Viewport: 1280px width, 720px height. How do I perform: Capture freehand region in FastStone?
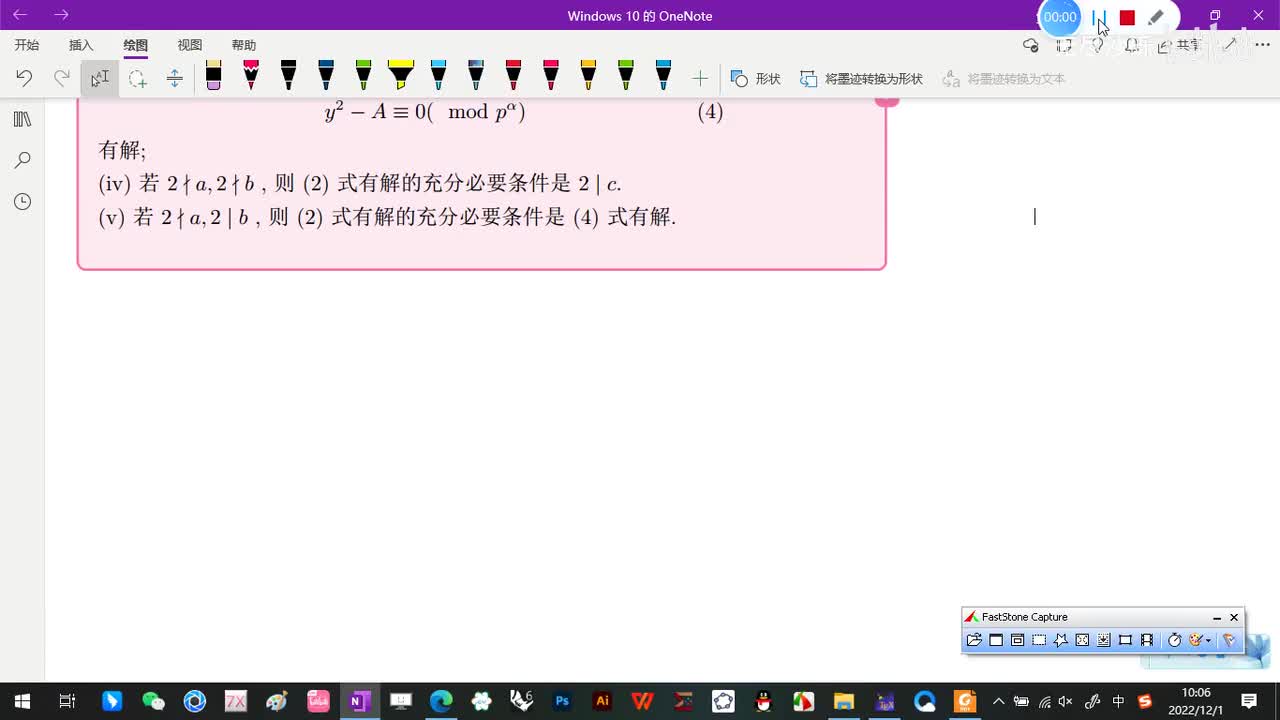point(1061,640)
